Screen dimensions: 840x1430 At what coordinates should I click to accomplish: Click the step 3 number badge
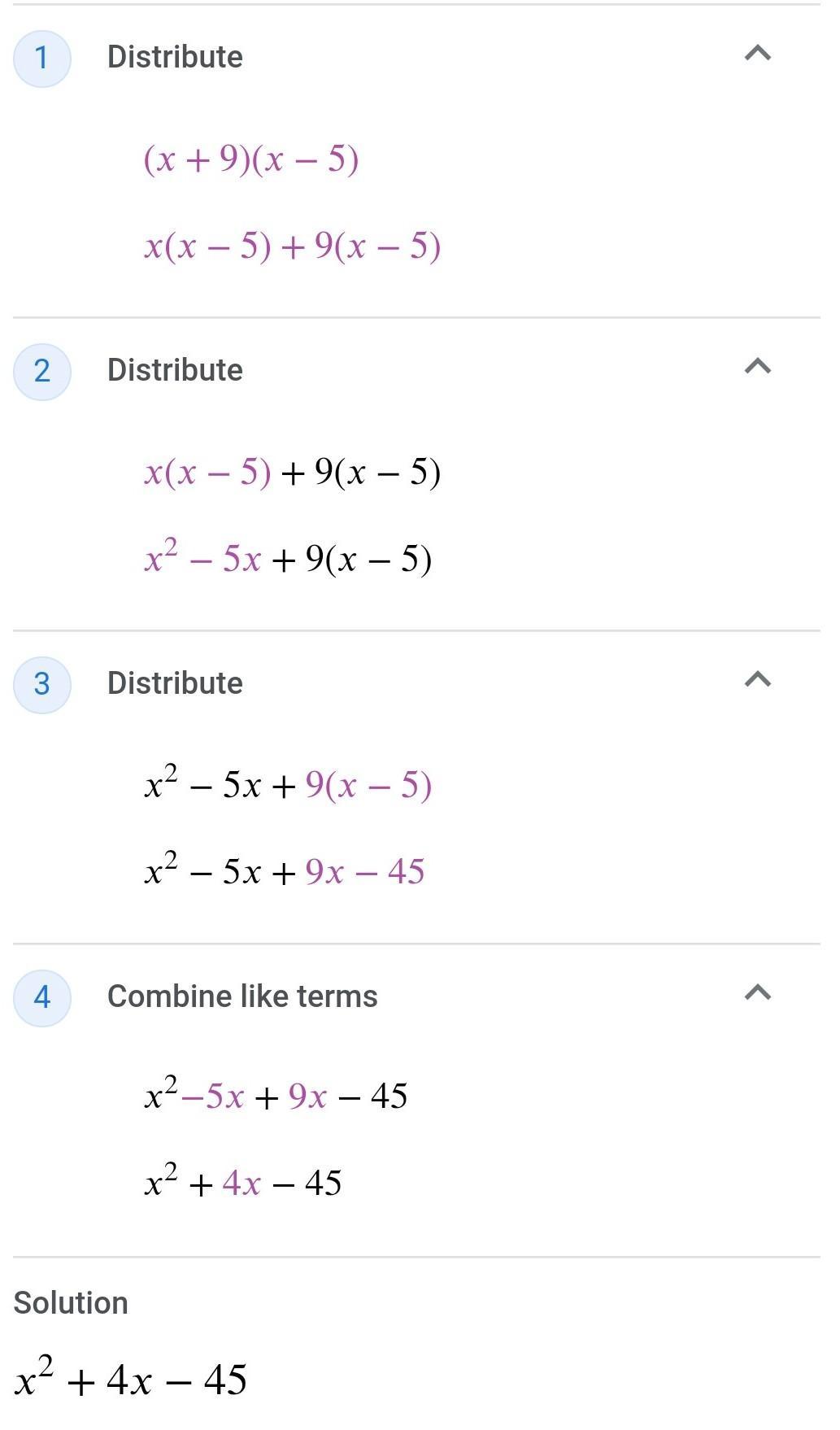[x=42, y=684]
